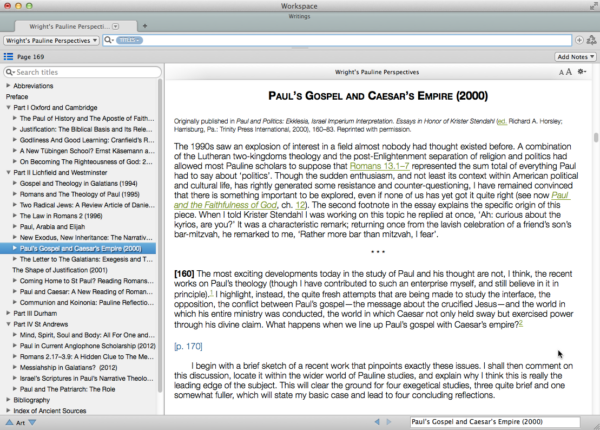Click the forward history arrow at bottom
The height and width of the screenshot is (430, 600).
coord(389,422)
